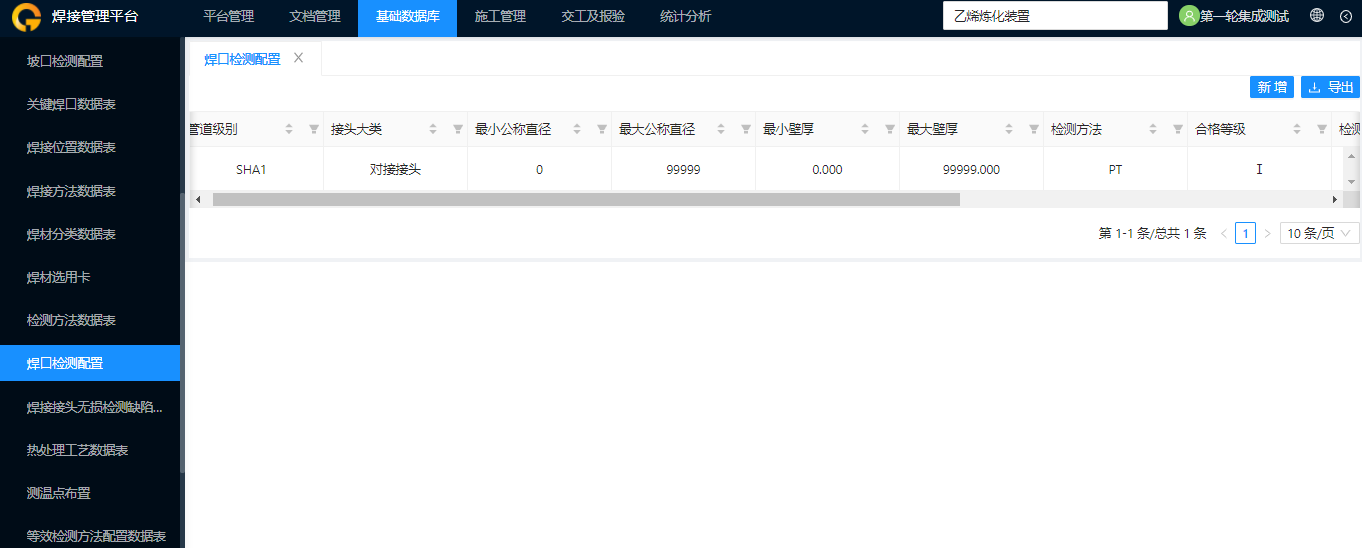Click the table vertical scrollbar down arrow
This screenshot has height=548, width=1362.
1352,182
